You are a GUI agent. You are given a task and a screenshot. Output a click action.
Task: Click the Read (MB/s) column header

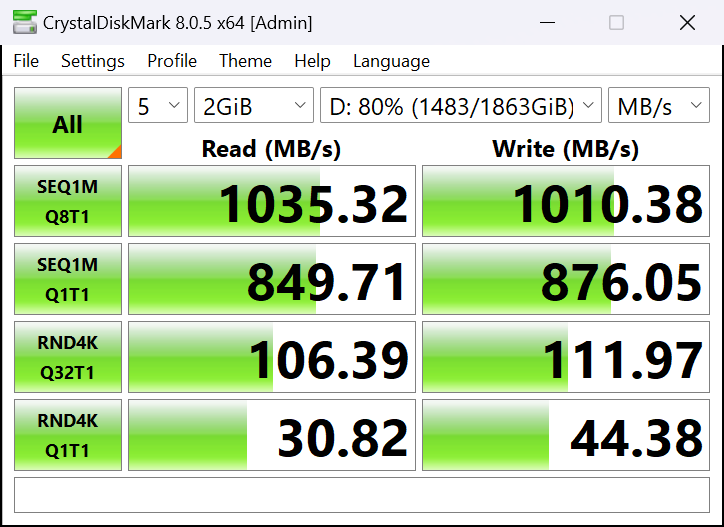272,149
